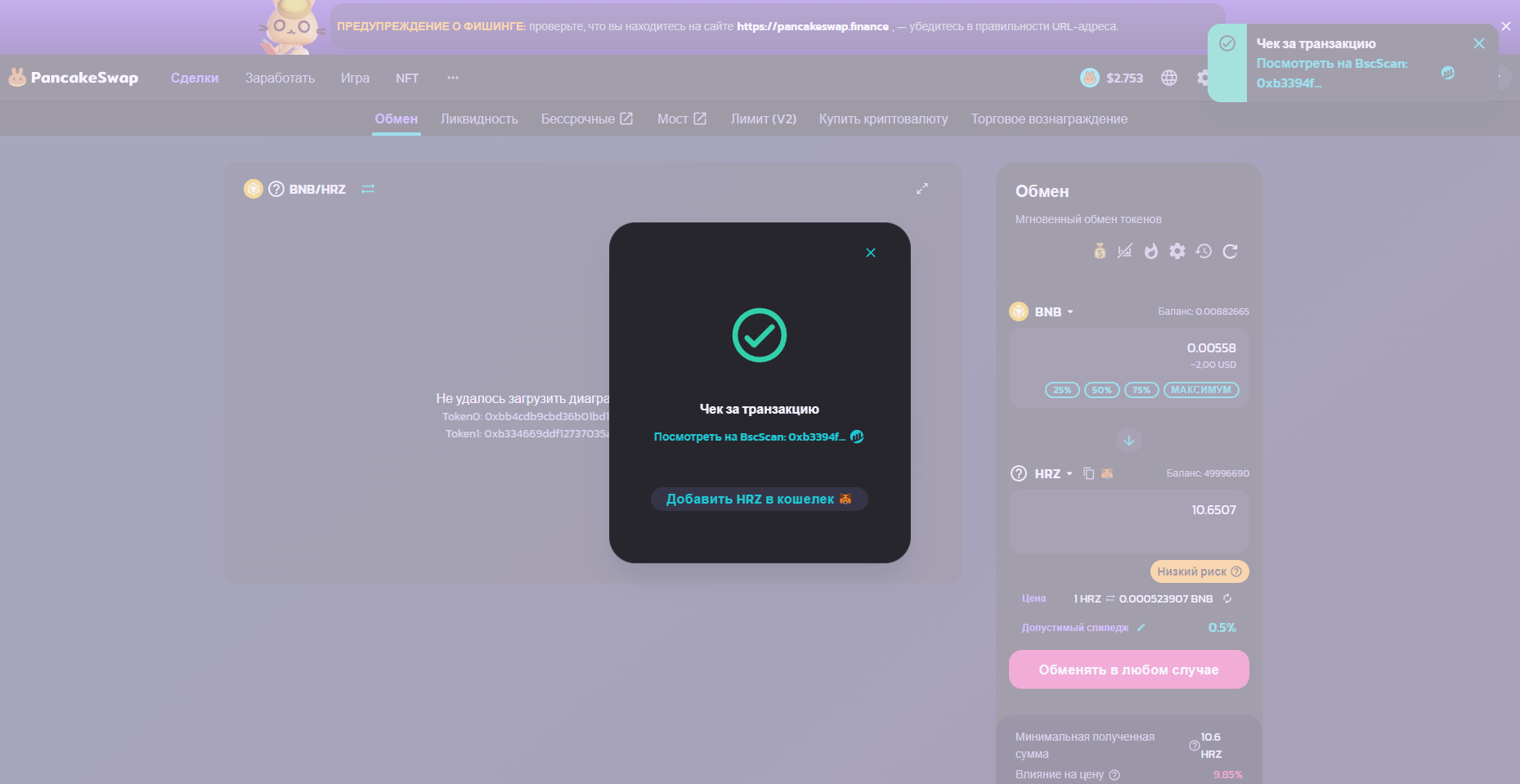Open swap settings gear in Обмен panel

[1177, 251]
